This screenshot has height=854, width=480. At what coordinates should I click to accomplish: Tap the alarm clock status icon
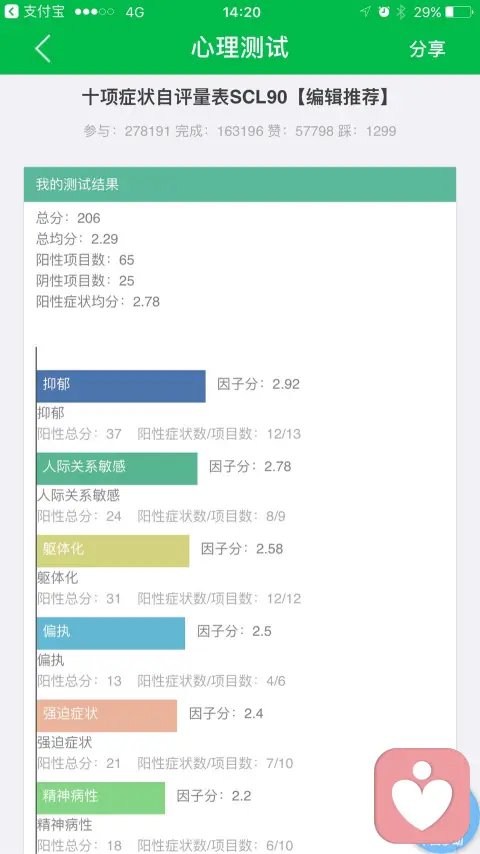pos(384,11)
